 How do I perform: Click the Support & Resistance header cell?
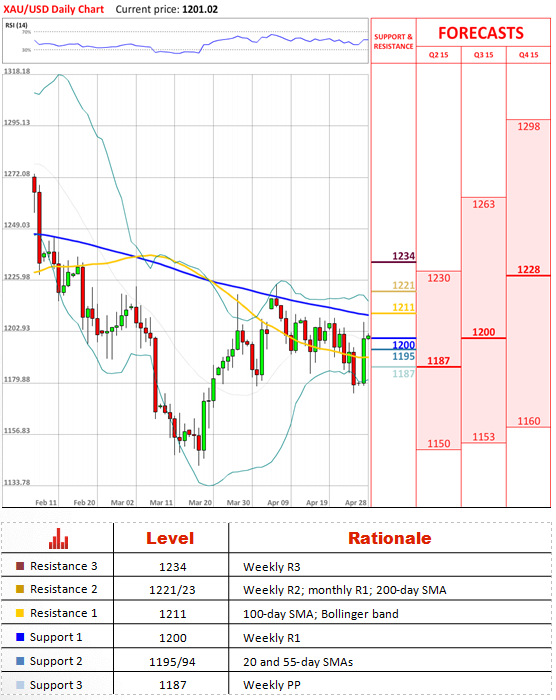pyautogui.click(x=393, y=41)
